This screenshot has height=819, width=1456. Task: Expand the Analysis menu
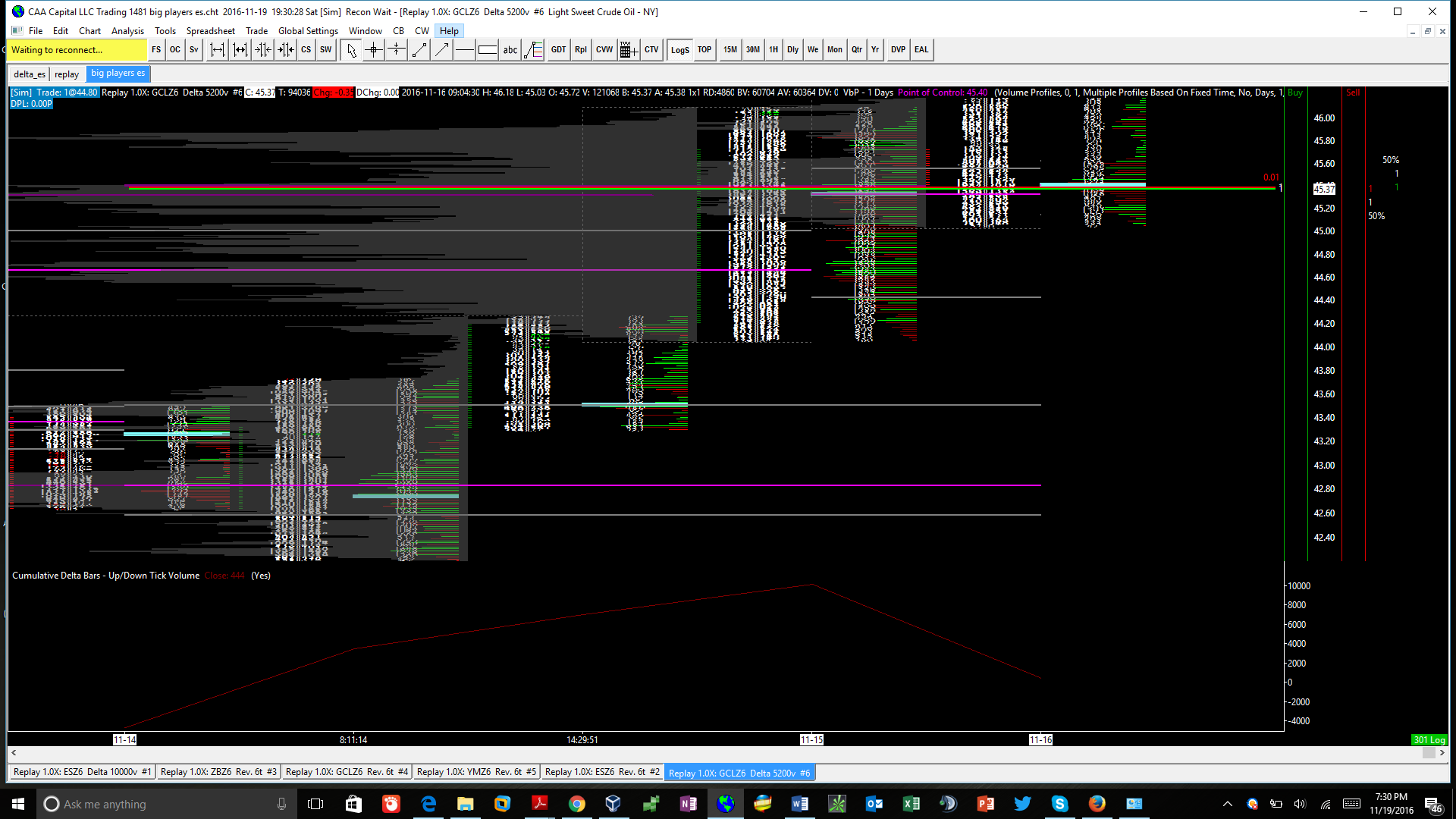(127, 31)
